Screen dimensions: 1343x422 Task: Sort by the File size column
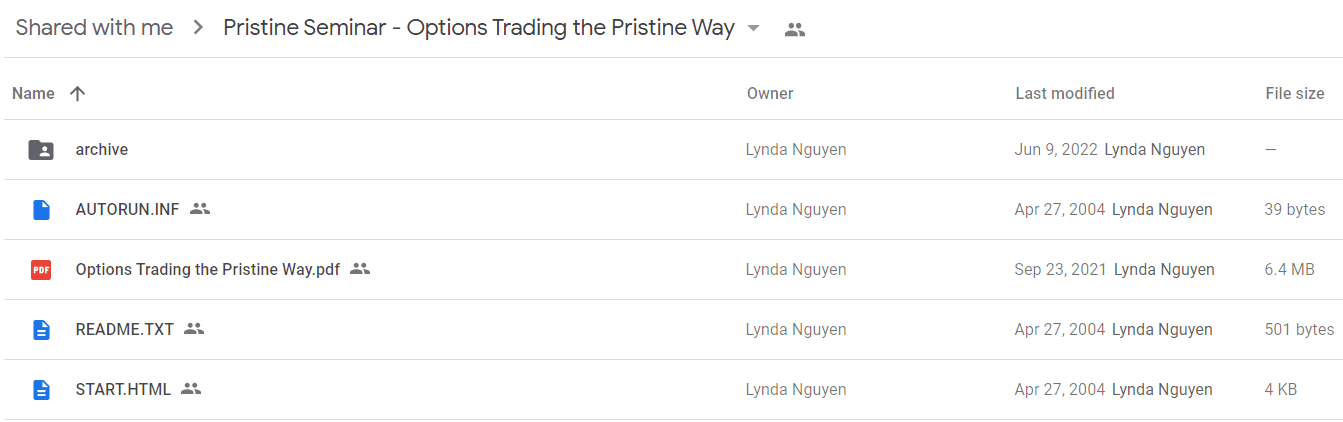point(1295,93)
